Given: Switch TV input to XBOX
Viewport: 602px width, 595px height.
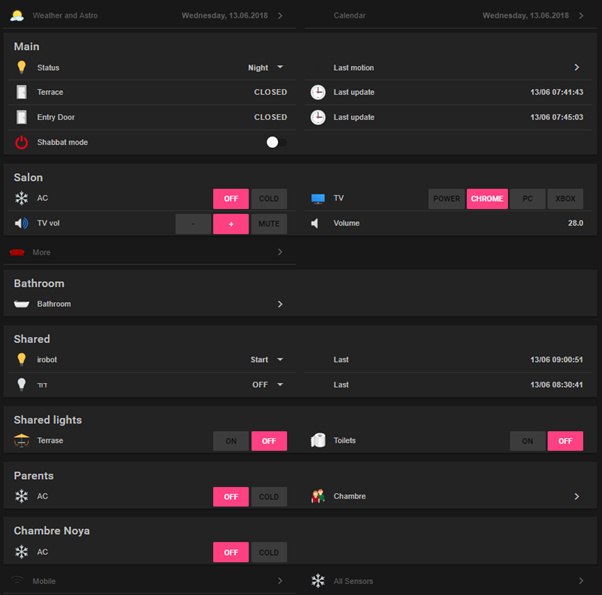Looking at the screenshot, I should (x=565, y=198).
